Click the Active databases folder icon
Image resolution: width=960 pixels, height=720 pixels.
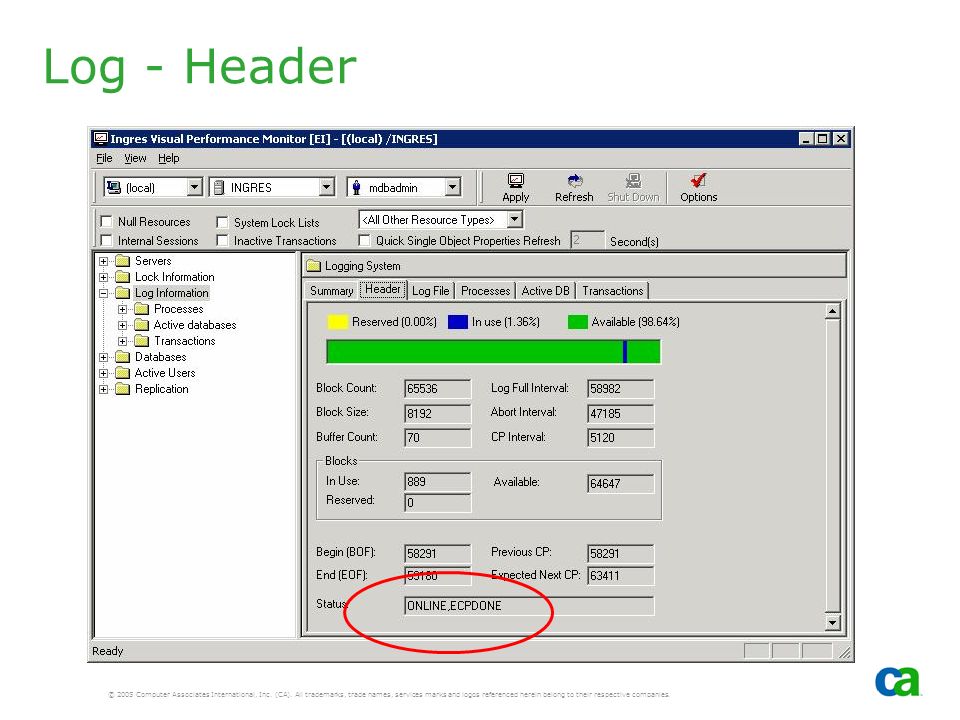(x=141, y=324)
